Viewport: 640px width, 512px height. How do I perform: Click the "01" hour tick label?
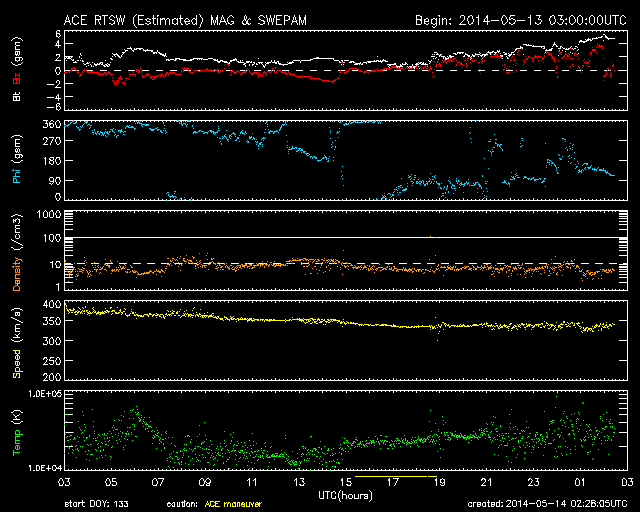[580, 483]
